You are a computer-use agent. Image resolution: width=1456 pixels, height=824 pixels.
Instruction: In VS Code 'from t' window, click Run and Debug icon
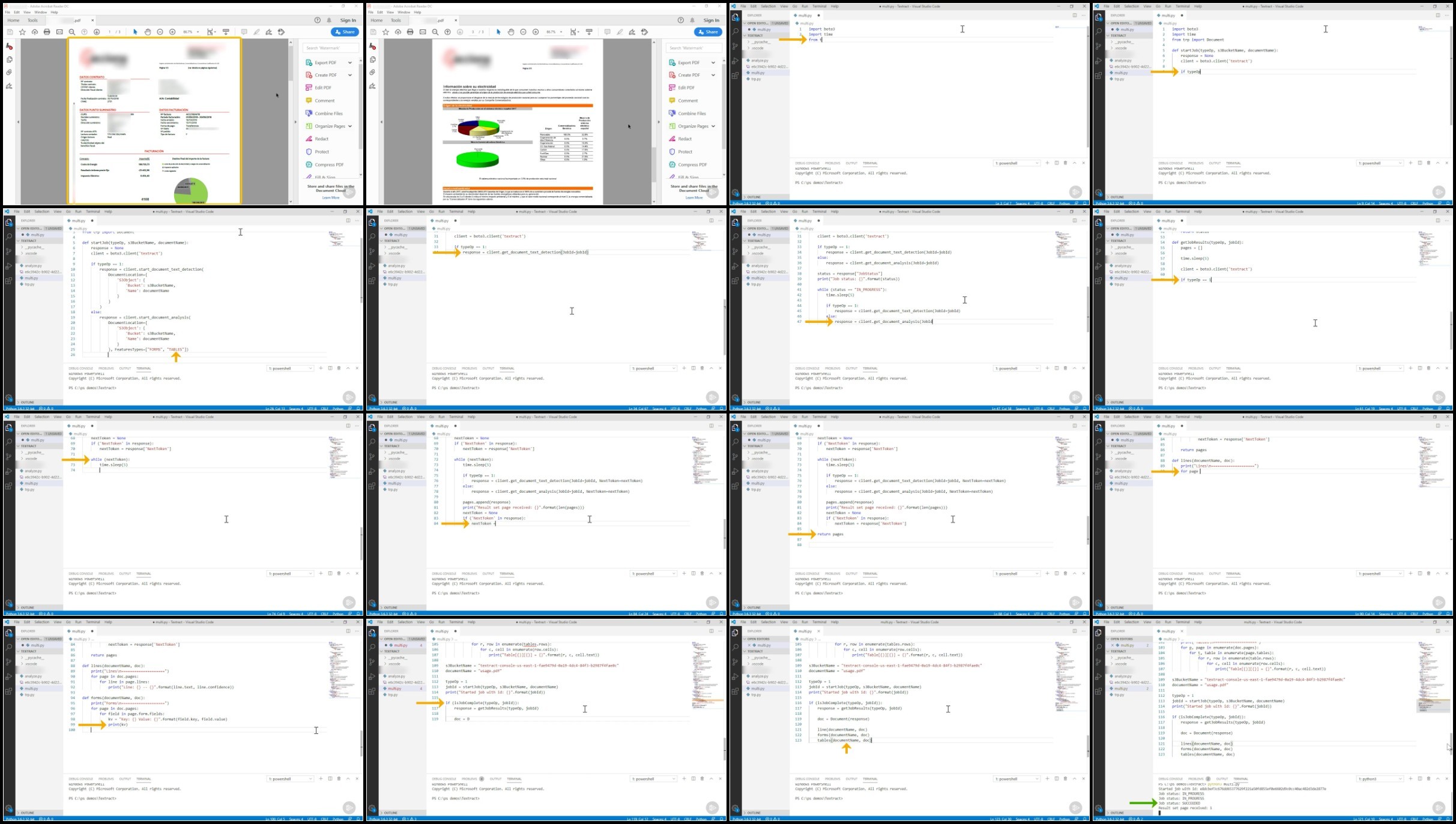coord(735,61)
